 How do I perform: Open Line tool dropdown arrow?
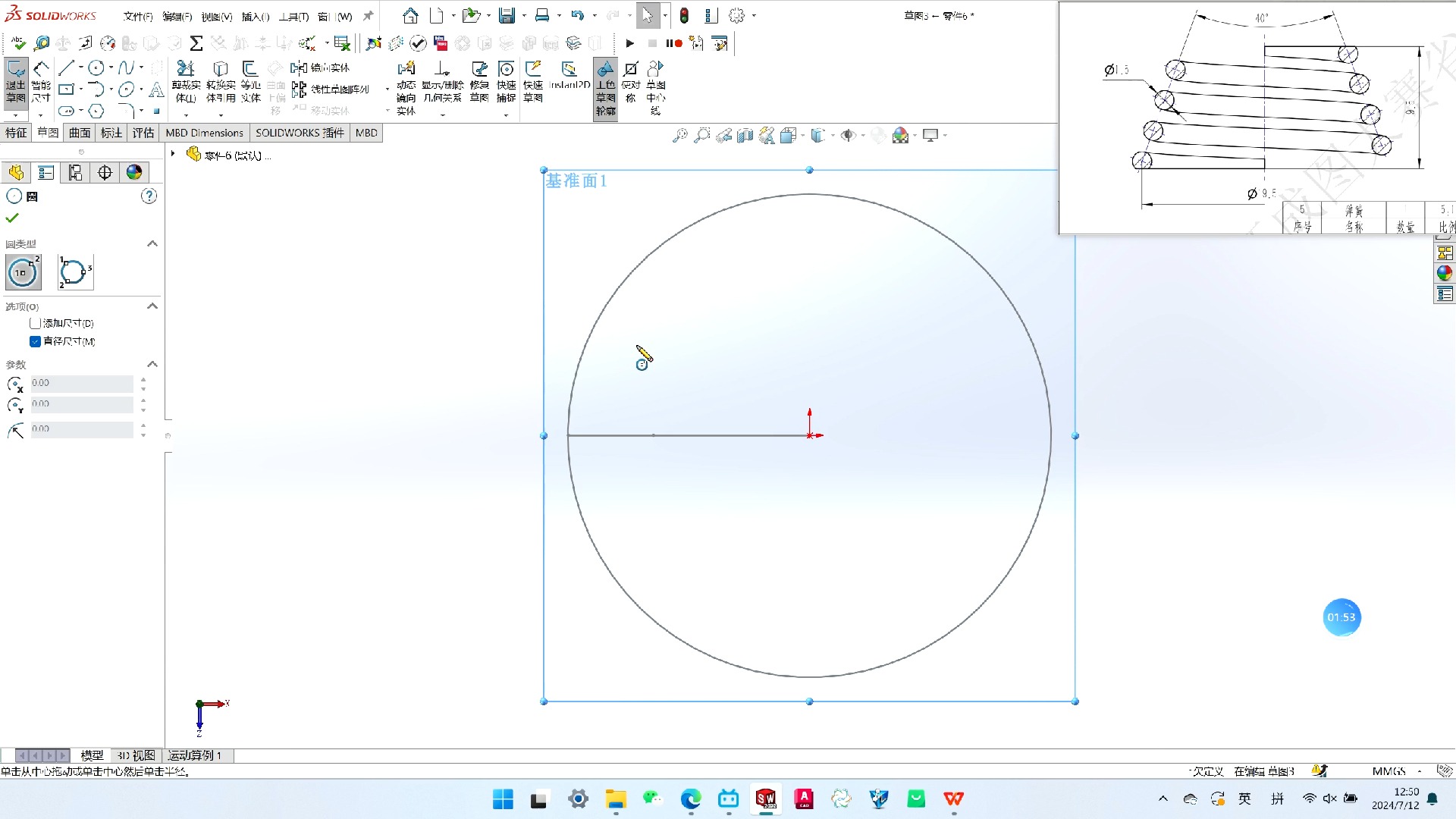click(x=80, y=67)
